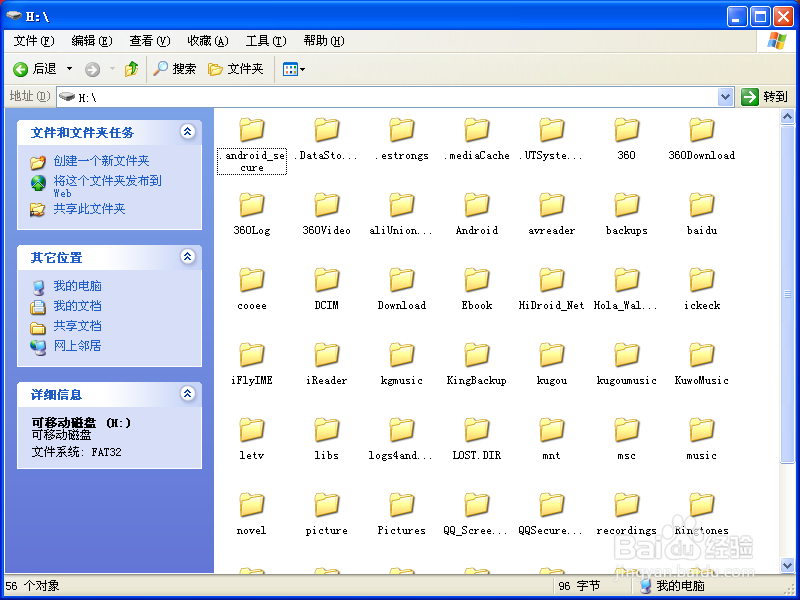The width and height of the screenshot is (800, 600).
Task: Click the address bar field showing H:\
Action: (x=388, y=96)
